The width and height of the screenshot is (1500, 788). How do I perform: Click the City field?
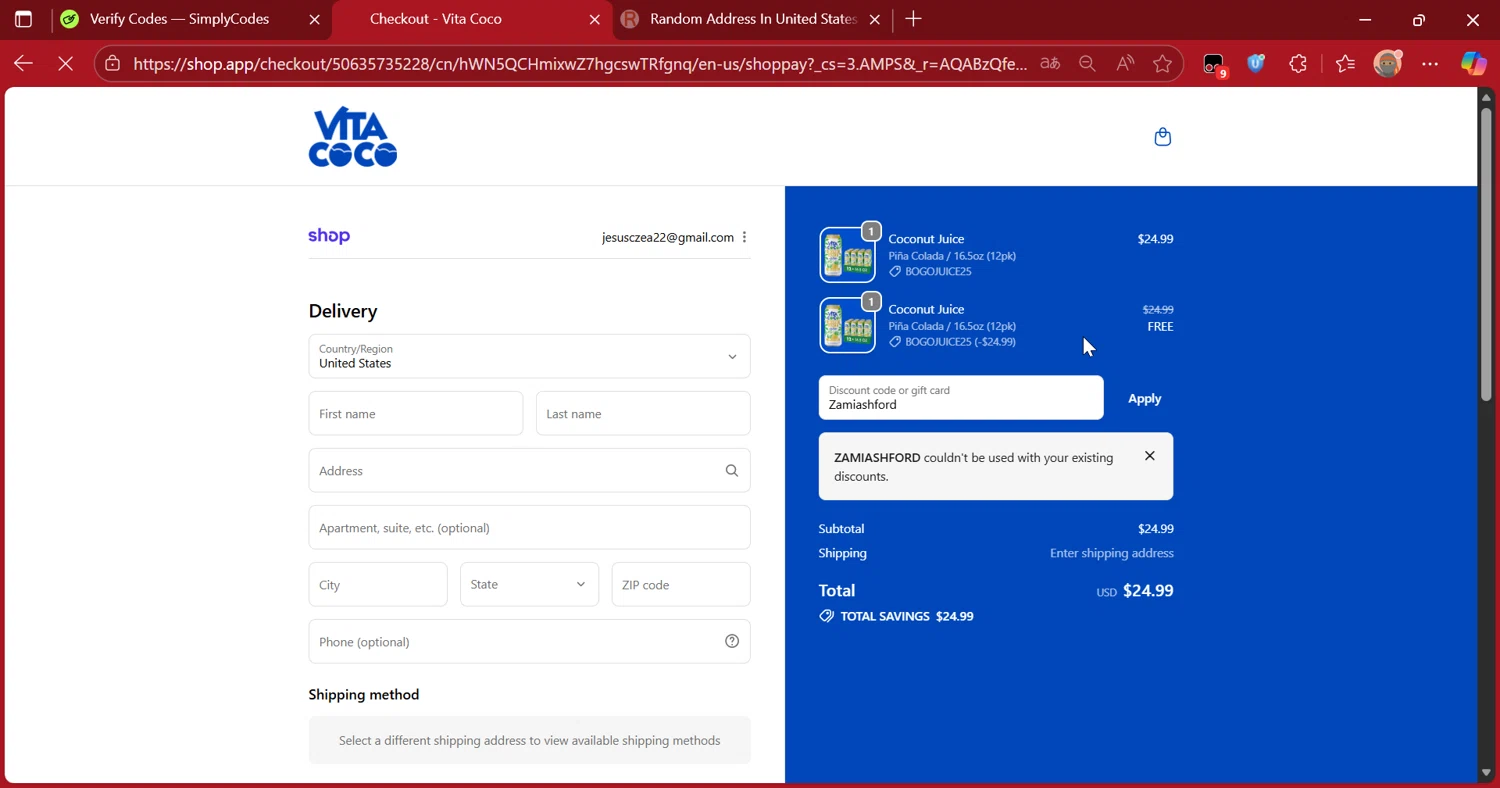[378, 584]
